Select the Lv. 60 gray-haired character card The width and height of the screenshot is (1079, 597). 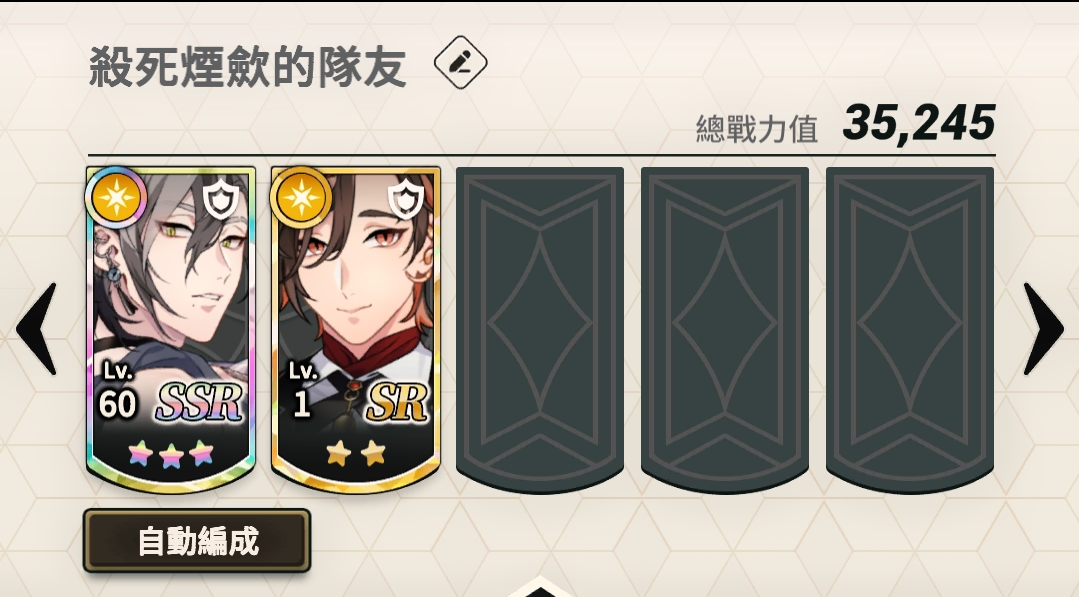click(171, 329)
